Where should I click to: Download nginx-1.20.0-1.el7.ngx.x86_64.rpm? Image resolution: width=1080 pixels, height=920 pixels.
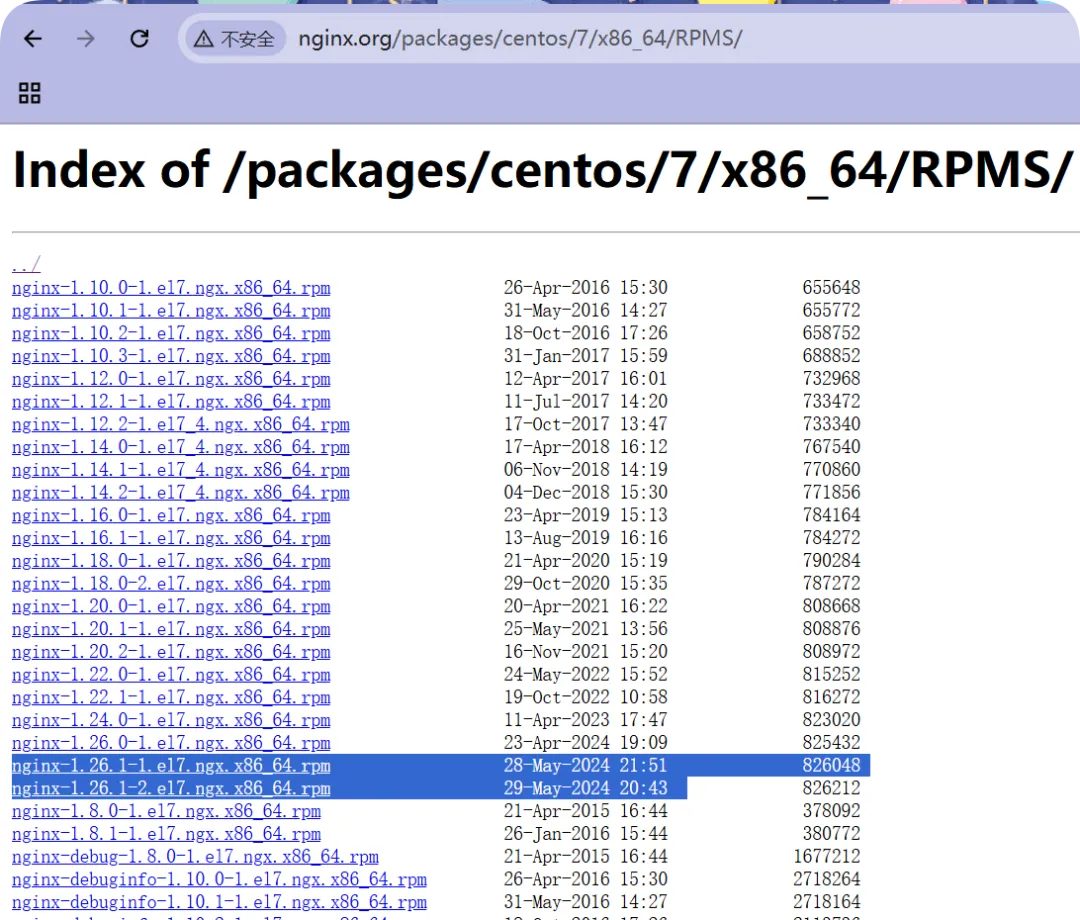point(171,606)
